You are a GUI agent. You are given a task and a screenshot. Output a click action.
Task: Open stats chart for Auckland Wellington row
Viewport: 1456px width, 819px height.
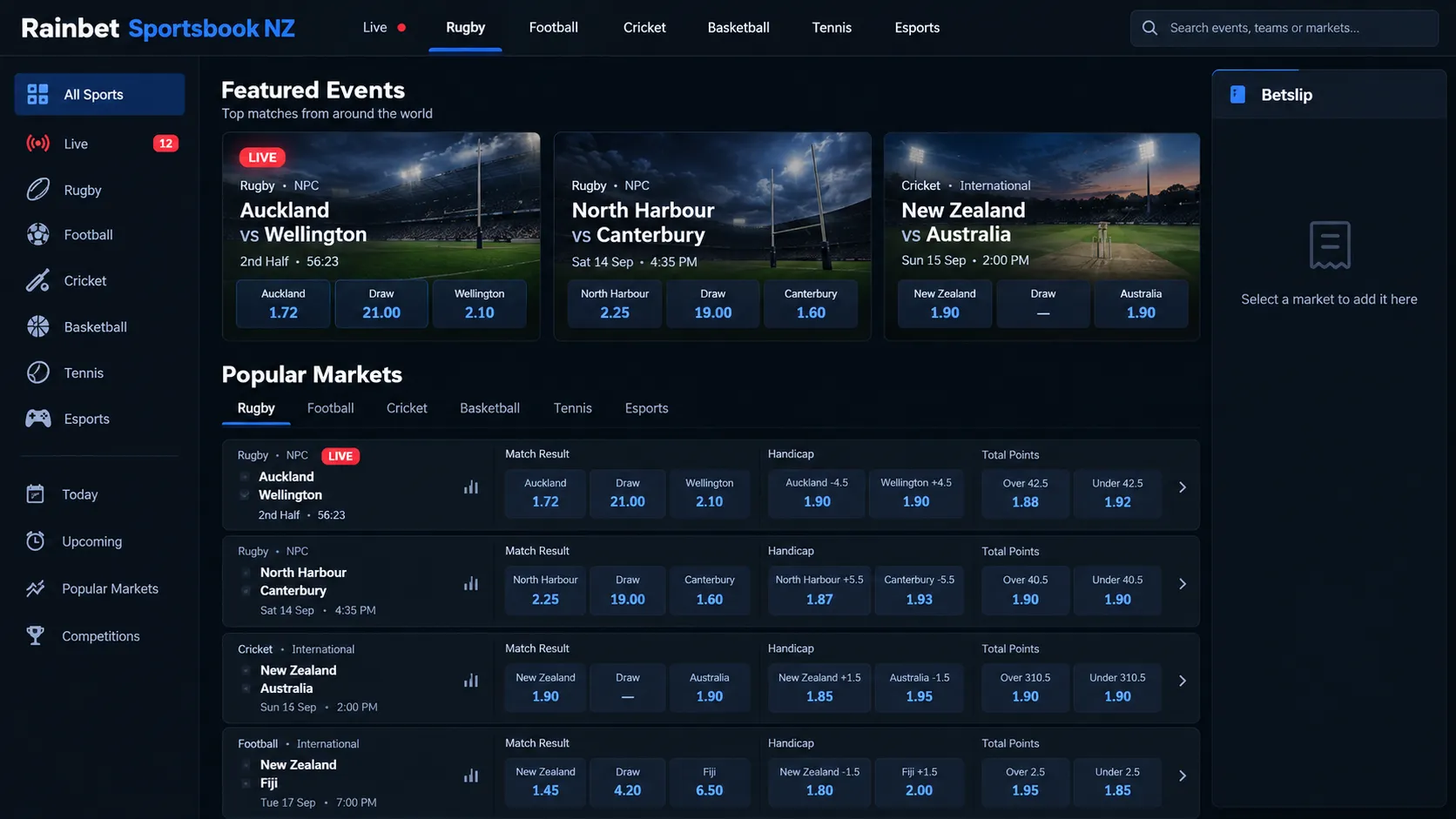[x=471, y=487]
